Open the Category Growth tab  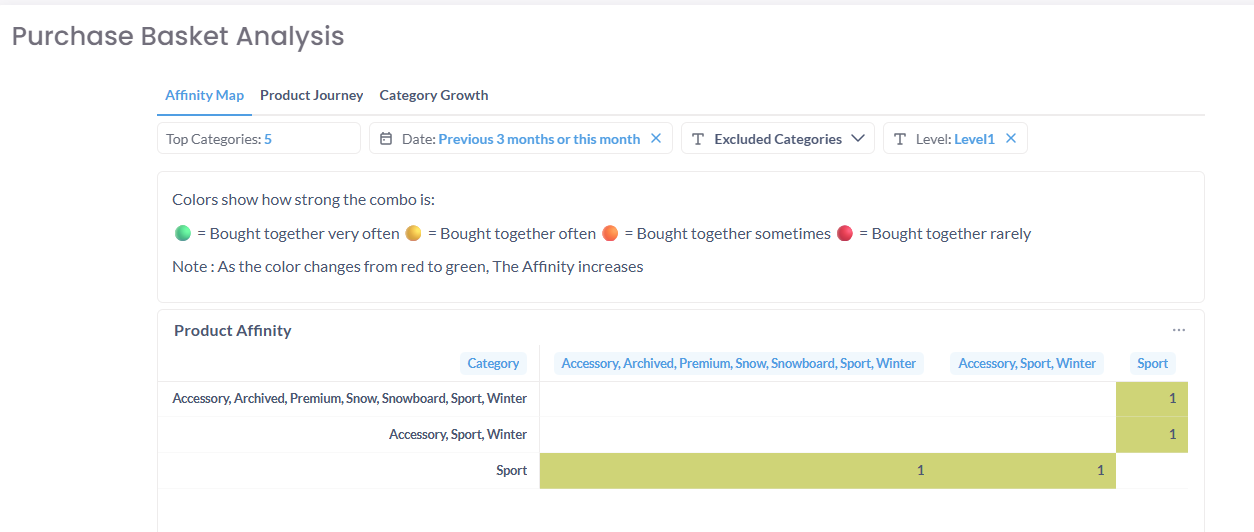(x=434, y=96)
